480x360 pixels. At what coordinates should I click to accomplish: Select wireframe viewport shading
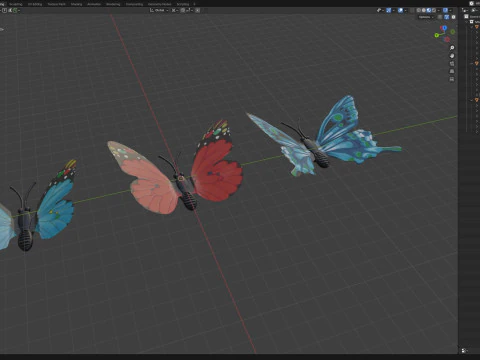coord(419,10)
